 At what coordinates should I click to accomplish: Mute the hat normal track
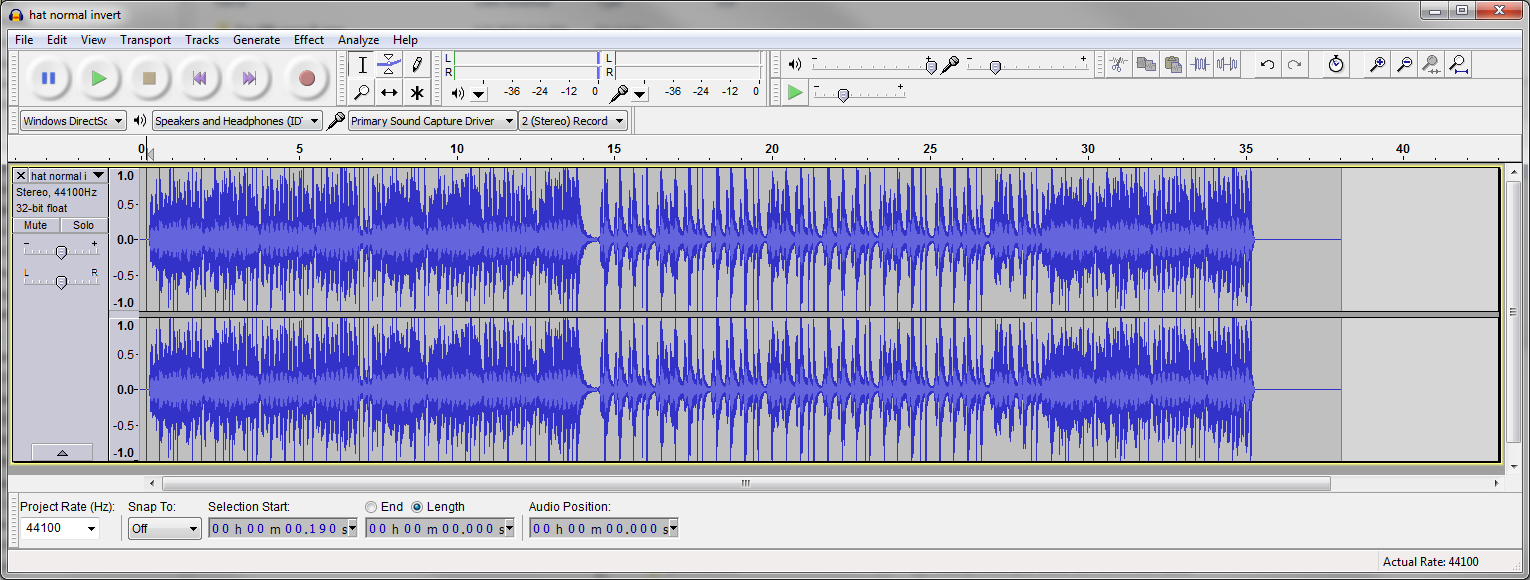[36, 225]
